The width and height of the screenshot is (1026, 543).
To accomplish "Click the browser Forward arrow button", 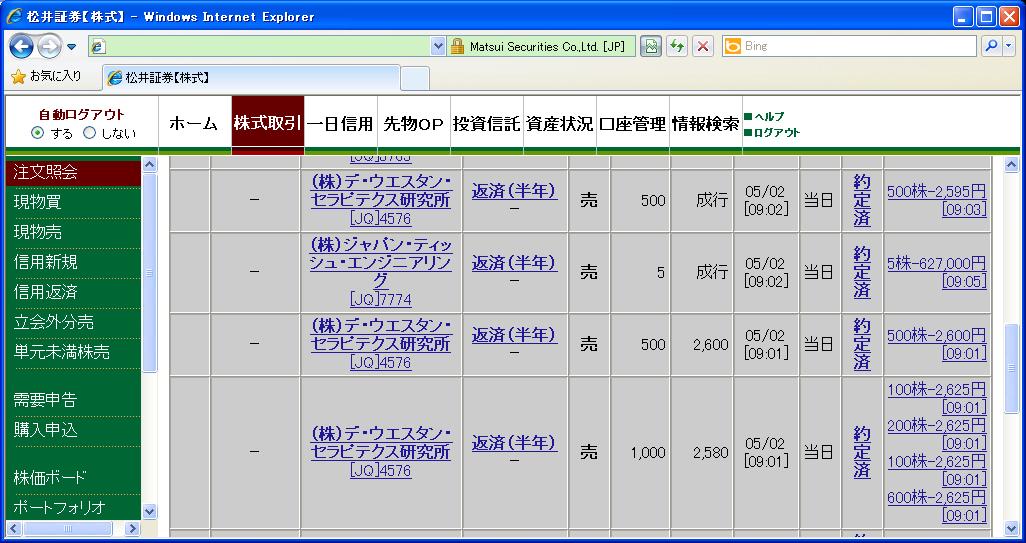I will click(49, 46).
